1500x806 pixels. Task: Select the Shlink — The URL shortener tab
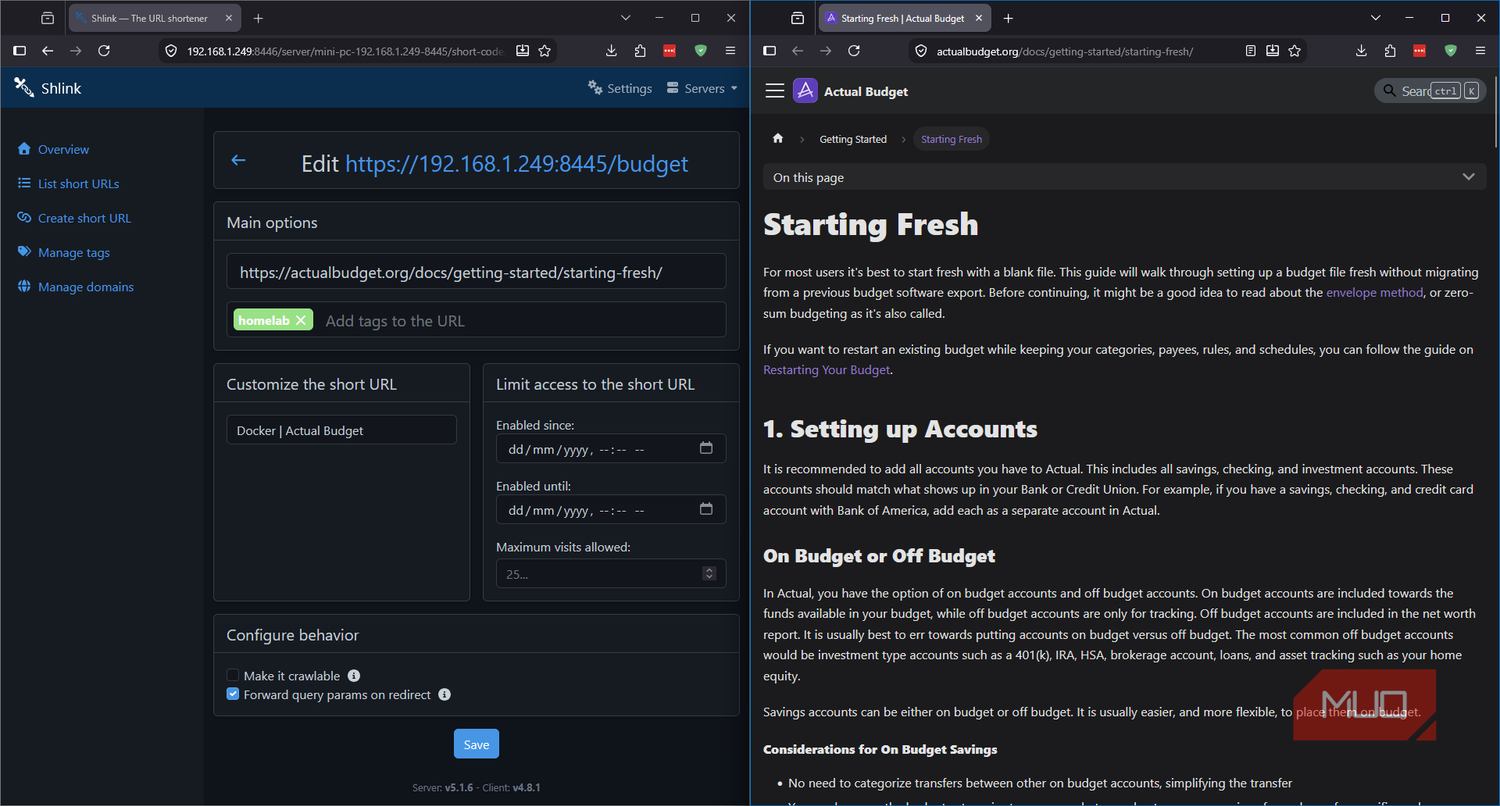(x=154, y=18)
